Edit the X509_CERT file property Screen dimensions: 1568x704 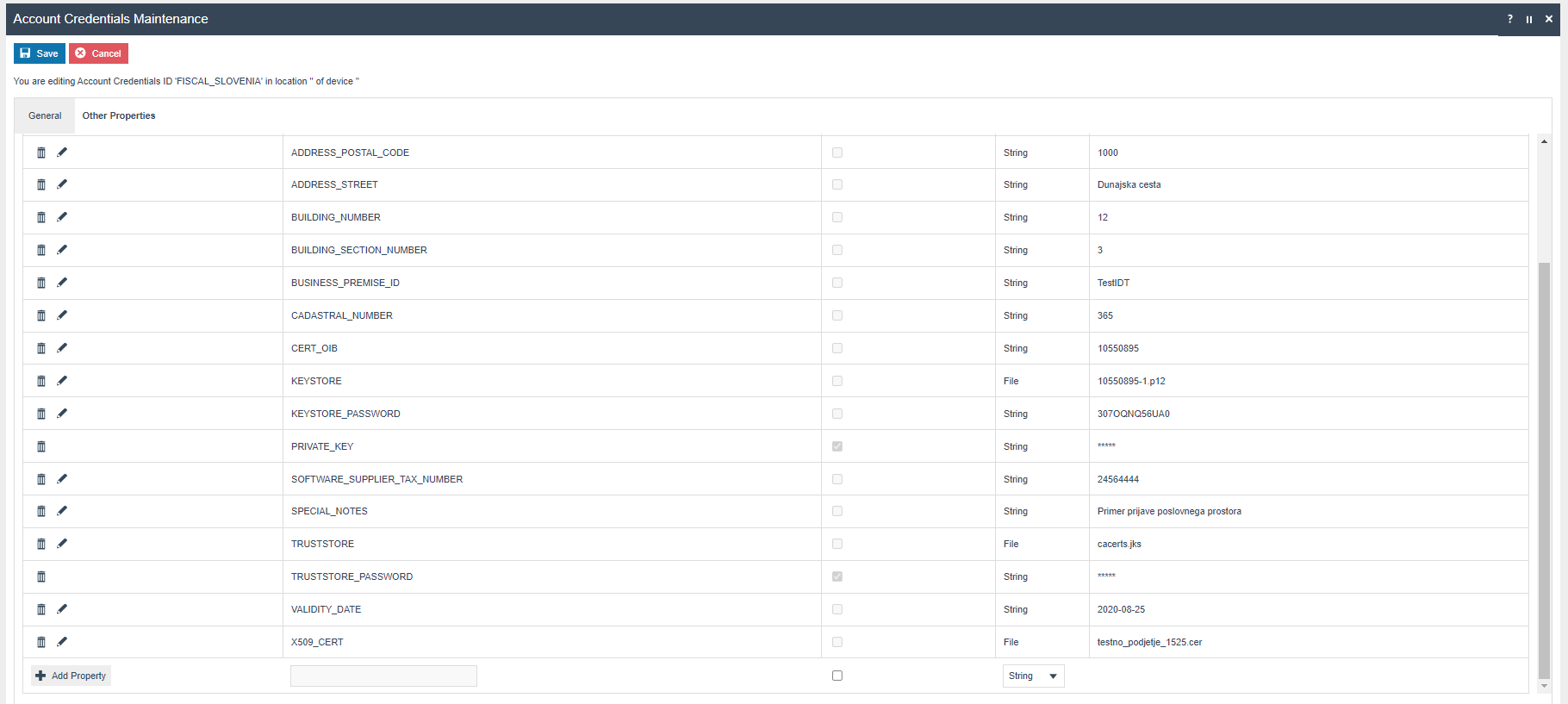(62, 642)
